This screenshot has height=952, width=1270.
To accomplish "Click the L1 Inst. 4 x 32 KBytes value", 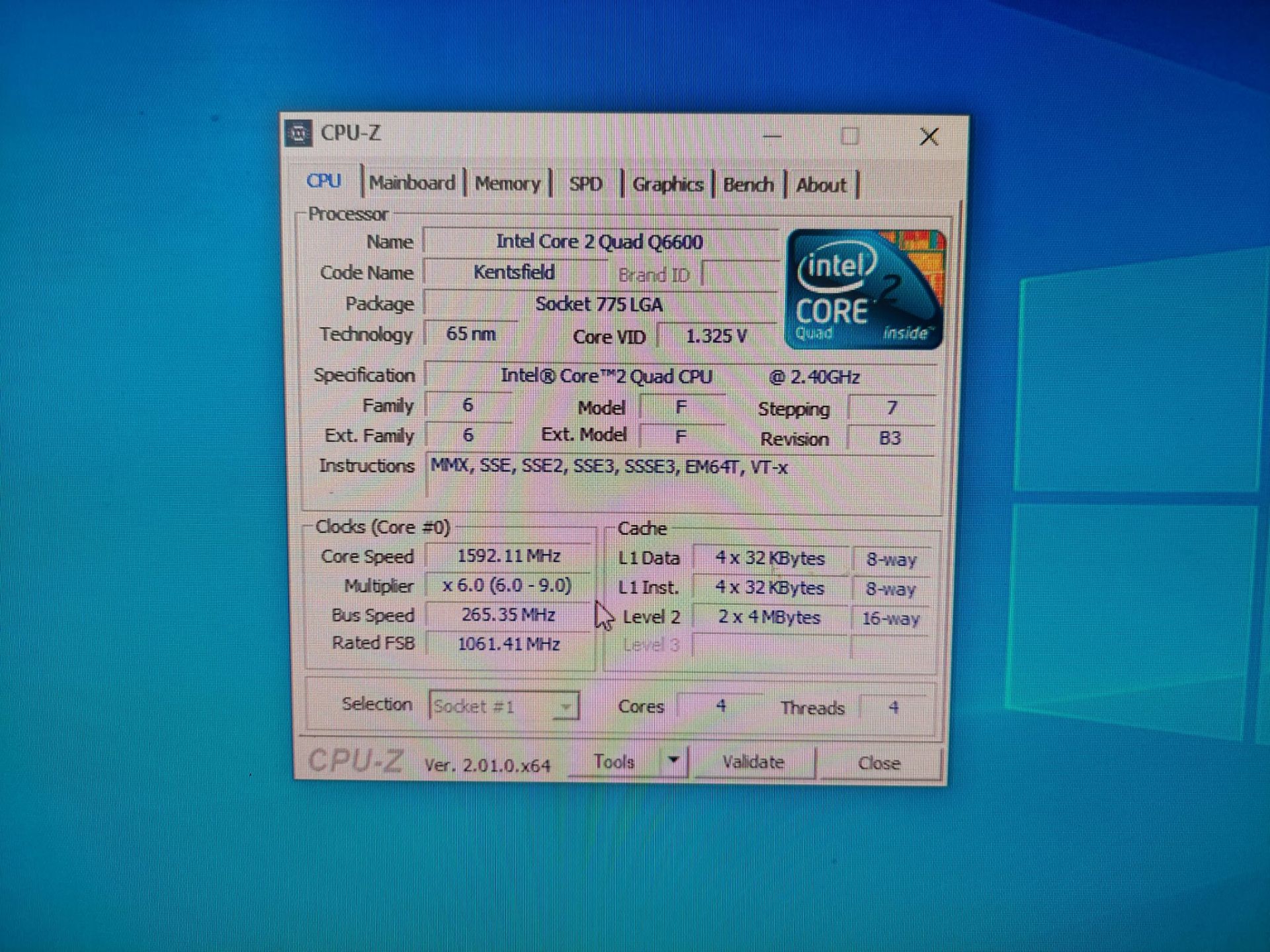I will pos(770,588).
